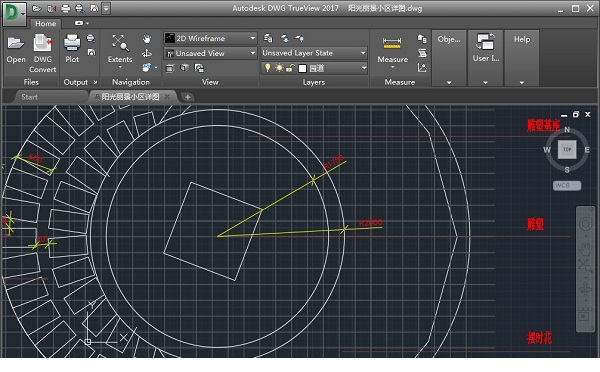The image size is (600, 372).
Task: Click the Preview icon in the Output panel
Action: pos(91,52)
